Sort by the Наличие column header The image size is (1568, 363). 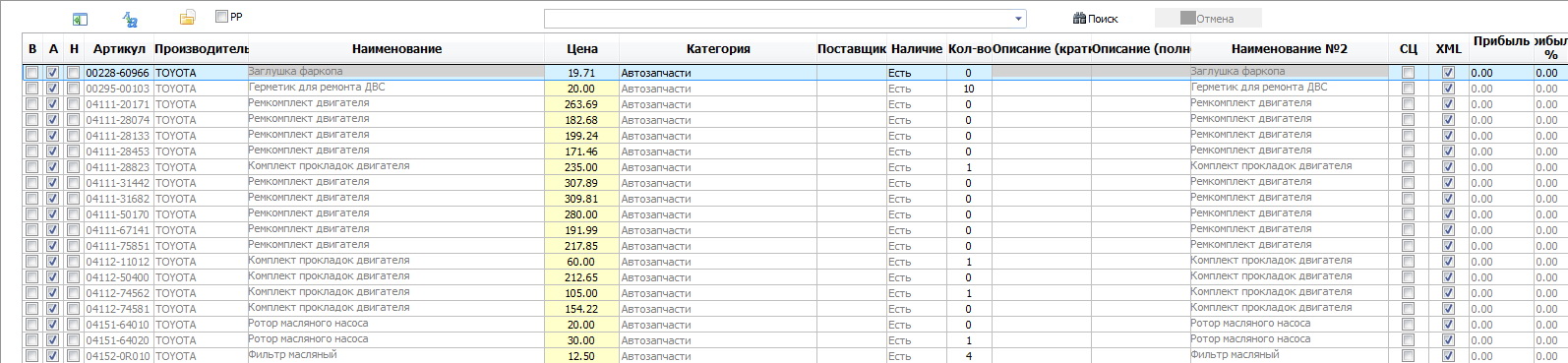click(x=917, y=49)
